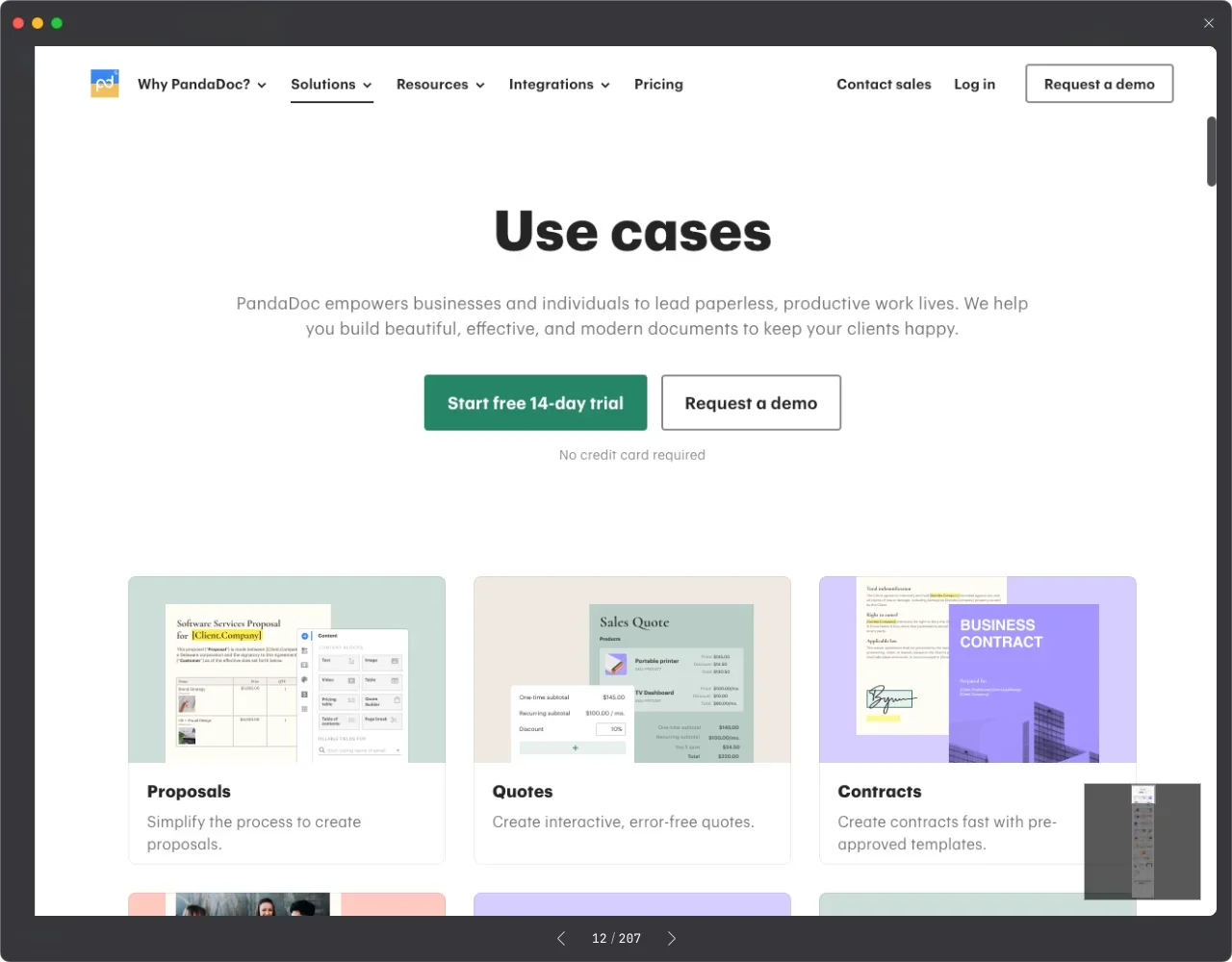This screenshot has height=962, width=1232.
Task: Open the Proposals use case card
Action: pyautogui.click(x=286, y=720)
